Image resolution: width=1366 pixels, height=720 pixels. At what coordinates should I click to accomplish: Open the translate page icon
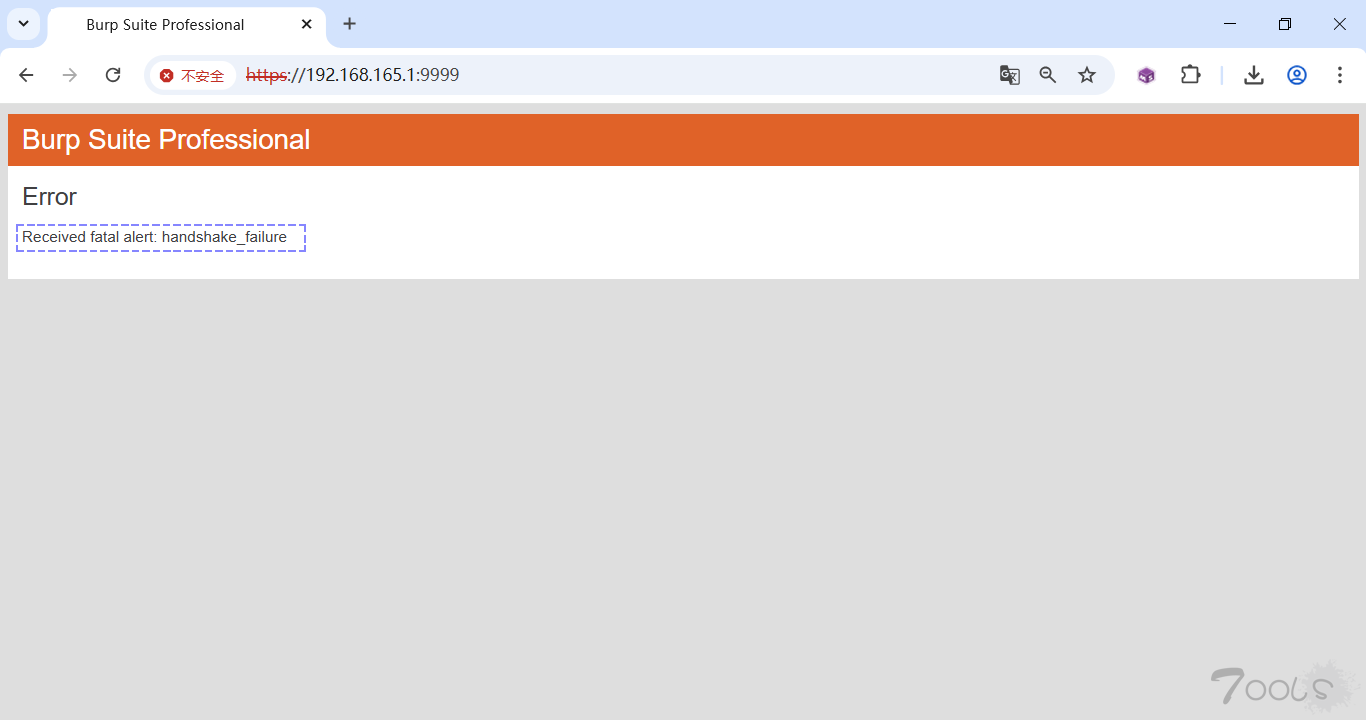click(1010, 75)
